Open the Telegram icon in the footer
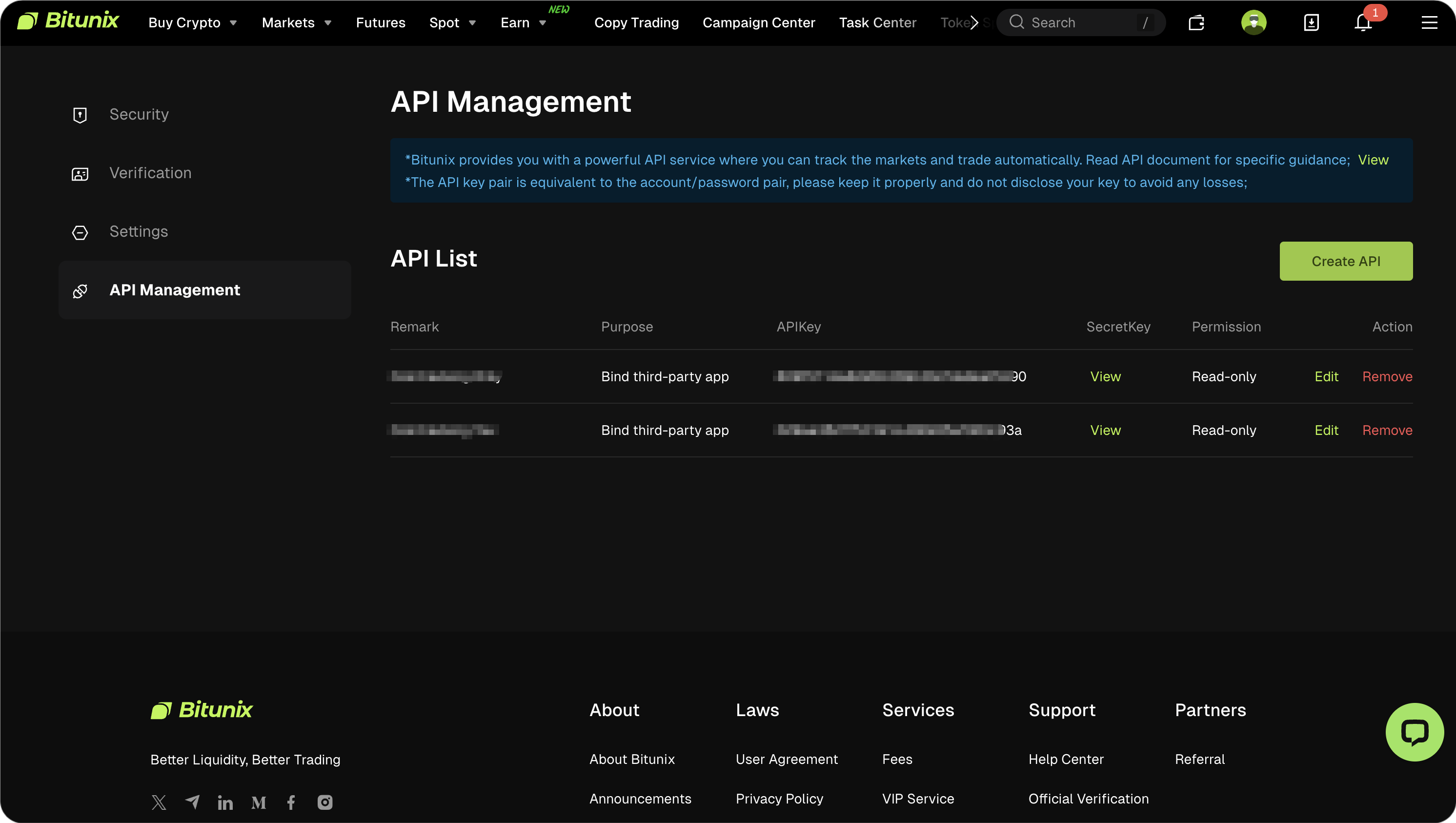 [192, 802]
